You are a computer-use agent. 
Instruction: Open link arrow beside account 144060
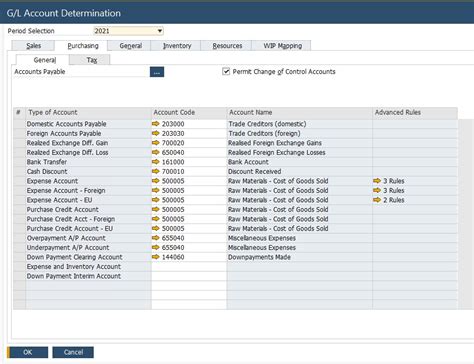(x=156, y=257)
